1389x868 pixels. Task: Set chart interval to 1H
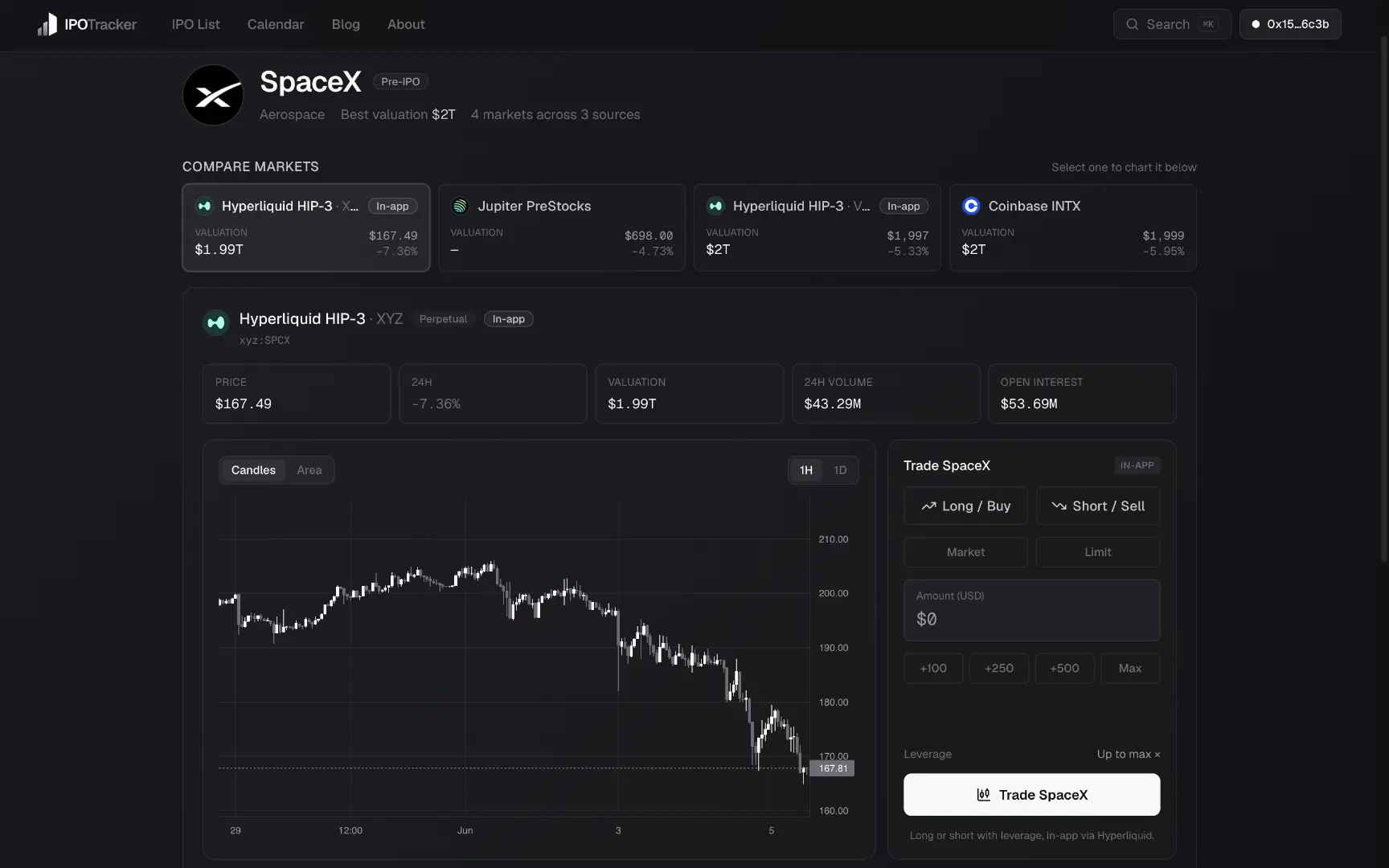(806, 470)
